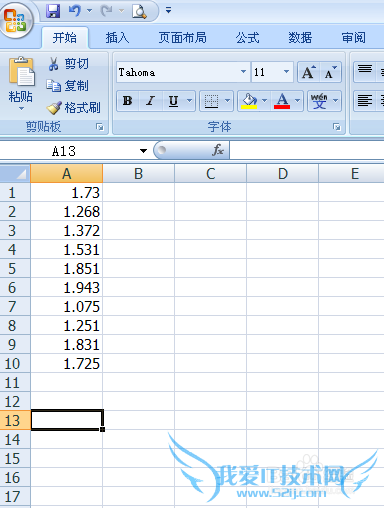
Task: Apply yellow fill color bucket
Action: pyautogui.click(x=249, y=101)
